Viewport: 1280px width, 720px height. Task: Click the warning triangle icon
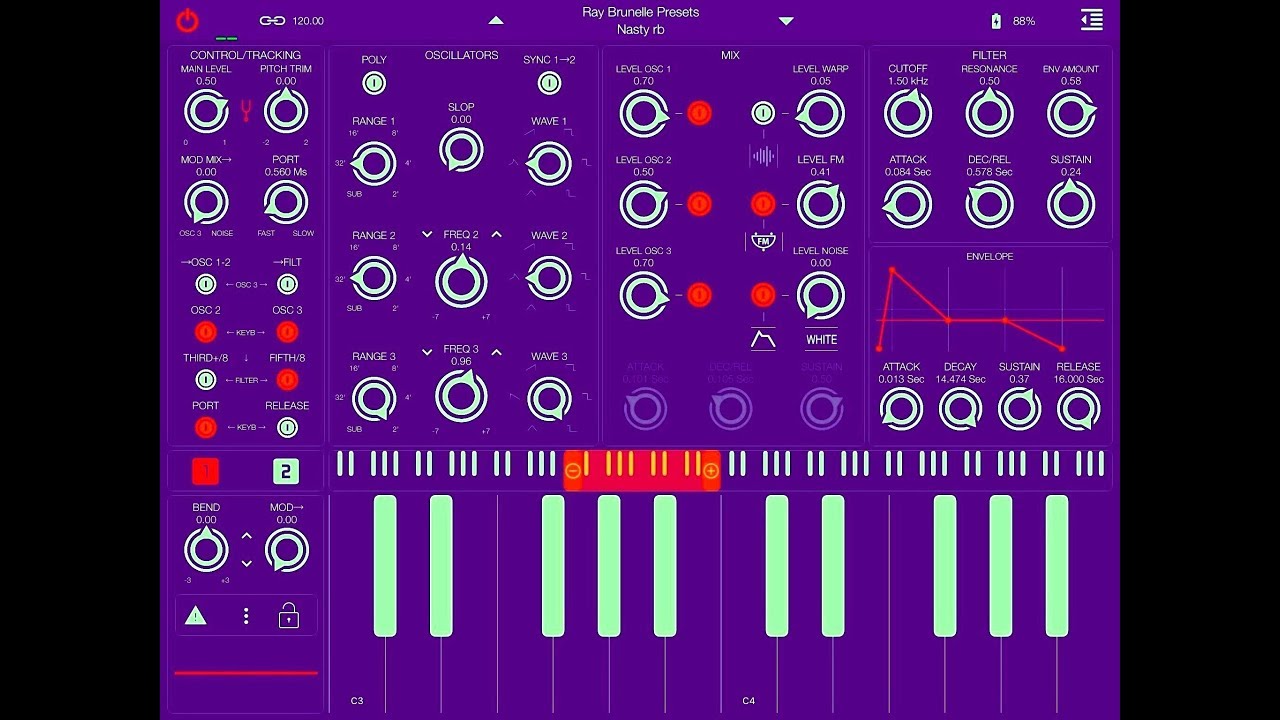coord(196,616)
